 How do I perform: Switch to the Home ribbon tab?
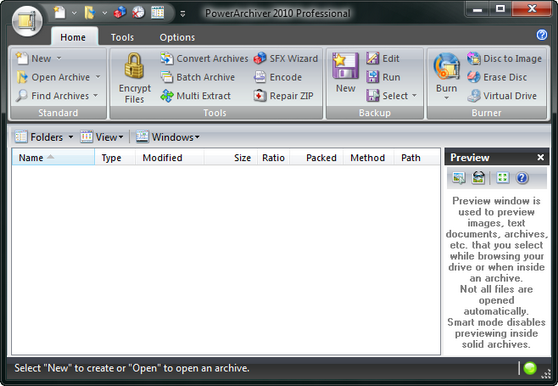pyautogui.click(x=73, y=37)
